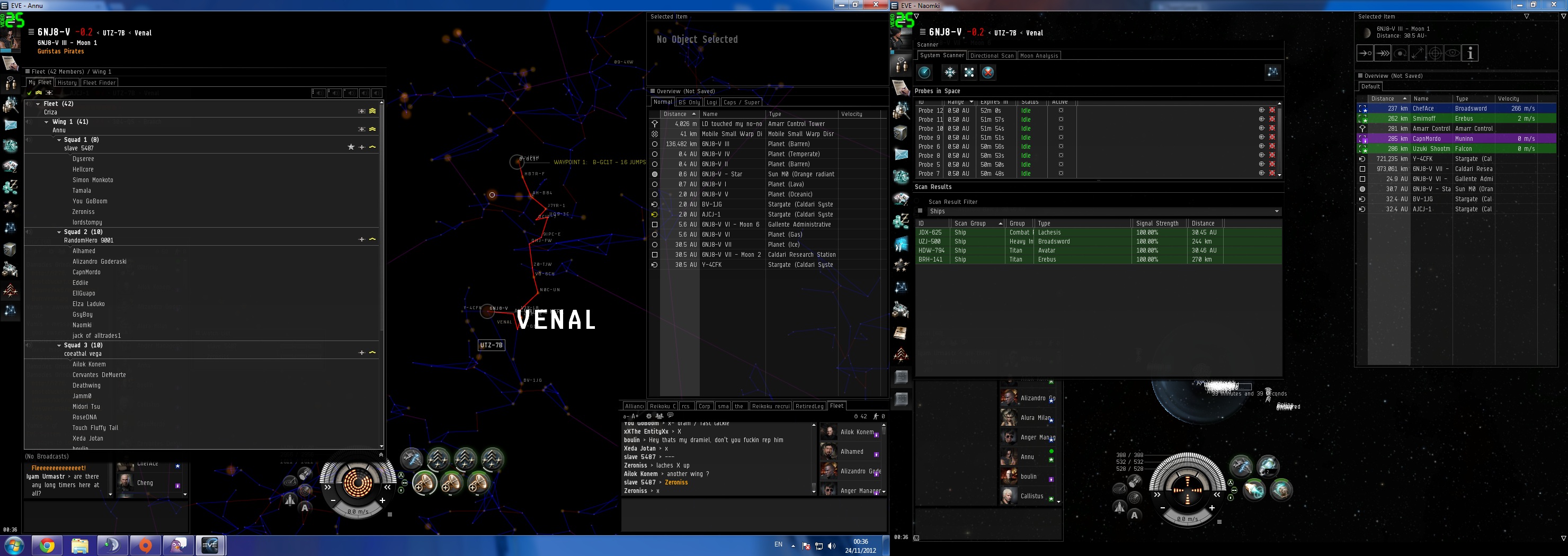
Task: Destroy Probe 9 using its red icon
Action: (1271, 138)
